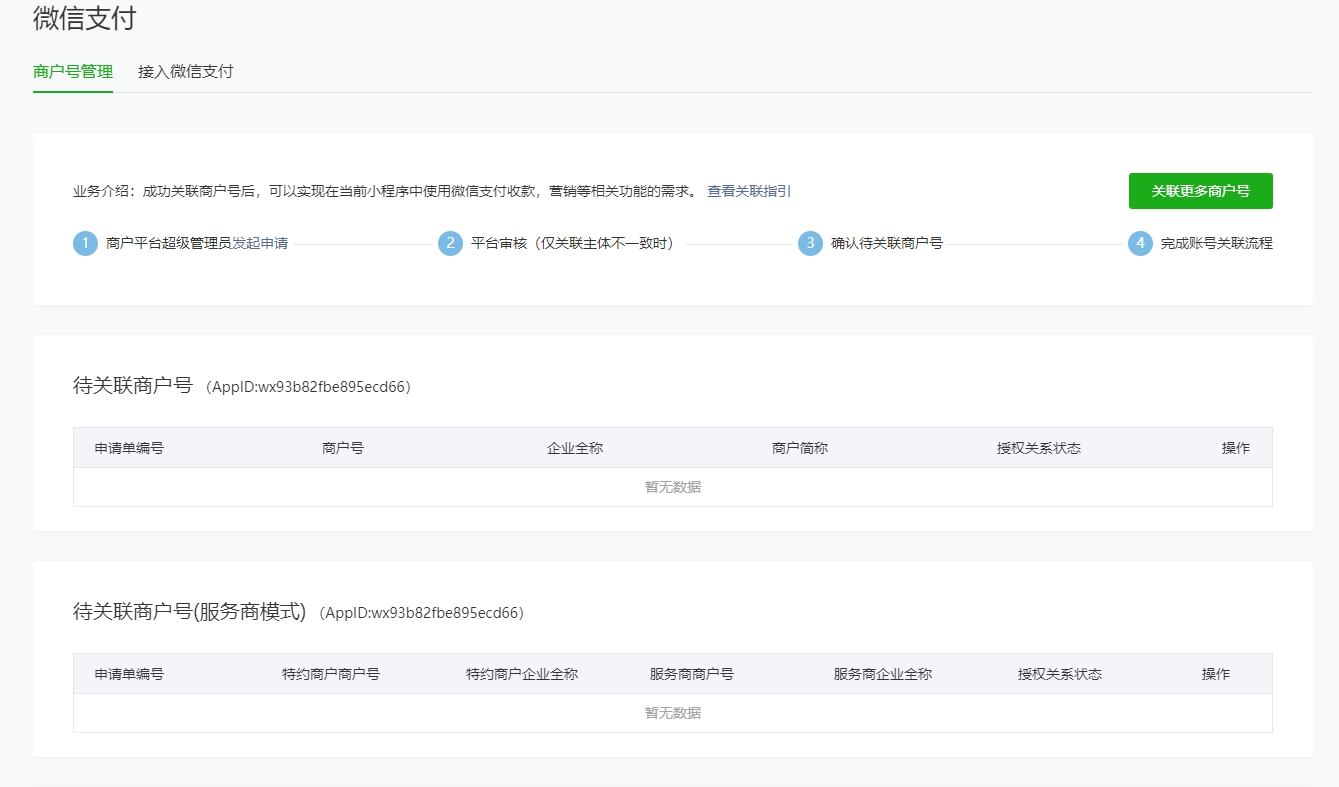Click 暂无数据 in the first 待关联商户号 table
This screenshot has width=1339, height=787.
pyautogui.click(x=673, y=487)
